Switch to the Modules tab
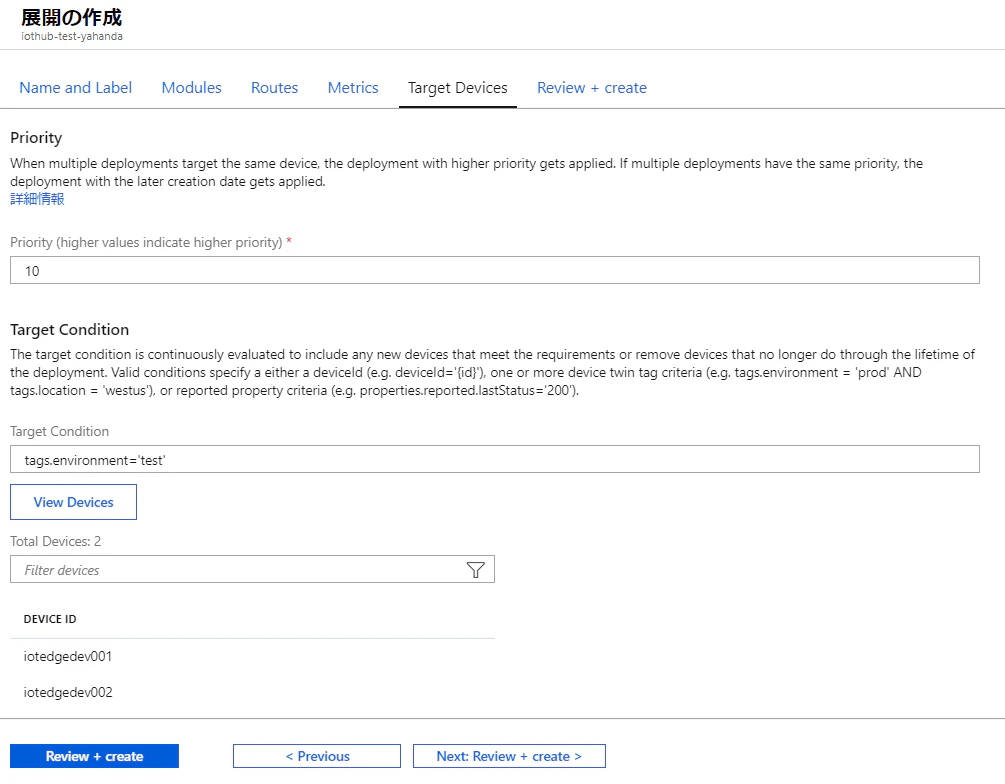The image size is (1005, 784). pyautogui.click(x=192, y=88)
